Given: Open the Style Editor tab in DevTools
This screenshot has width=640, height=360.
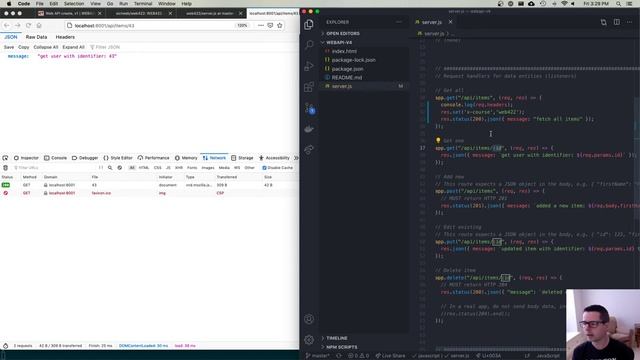Looking at the screenshot, I should coord(118,158).
